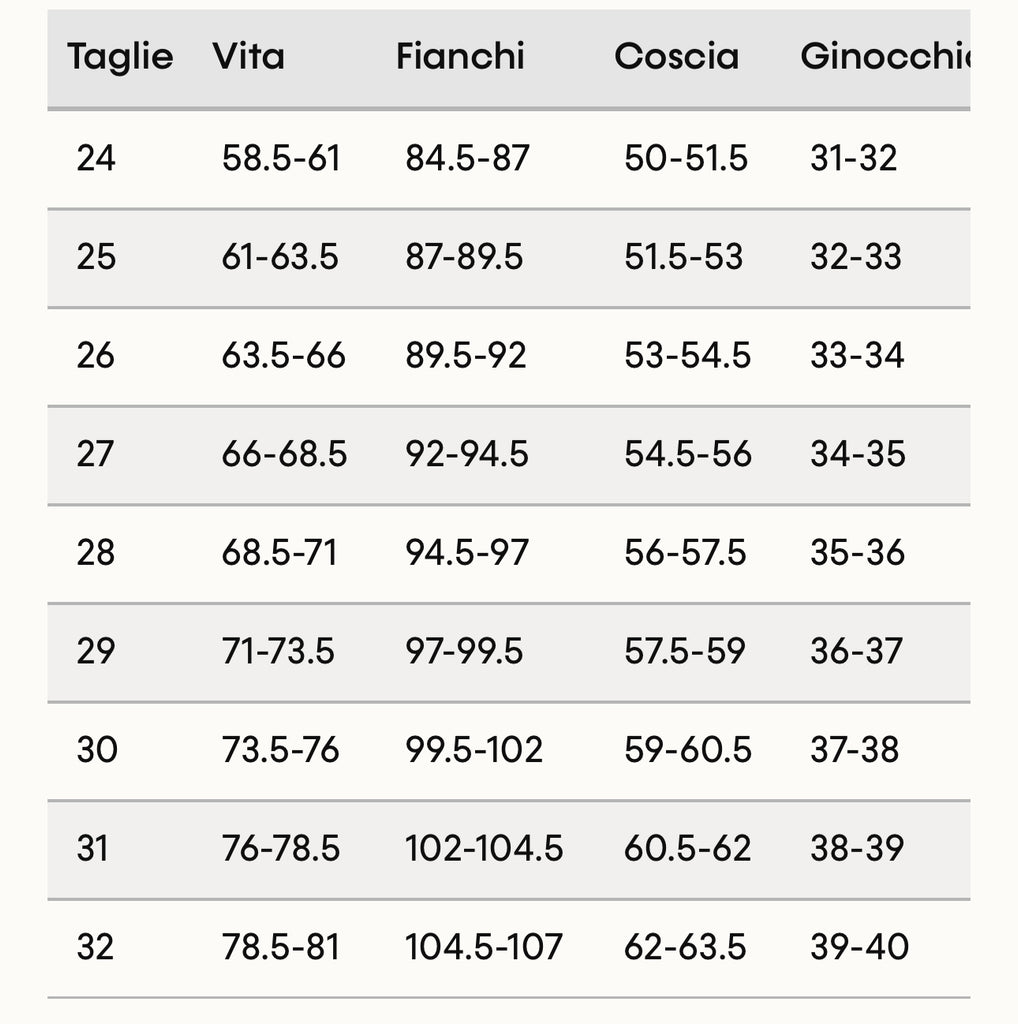Click the Fianchi cell 89.5-92
1018x1024 pixels.
465,355
